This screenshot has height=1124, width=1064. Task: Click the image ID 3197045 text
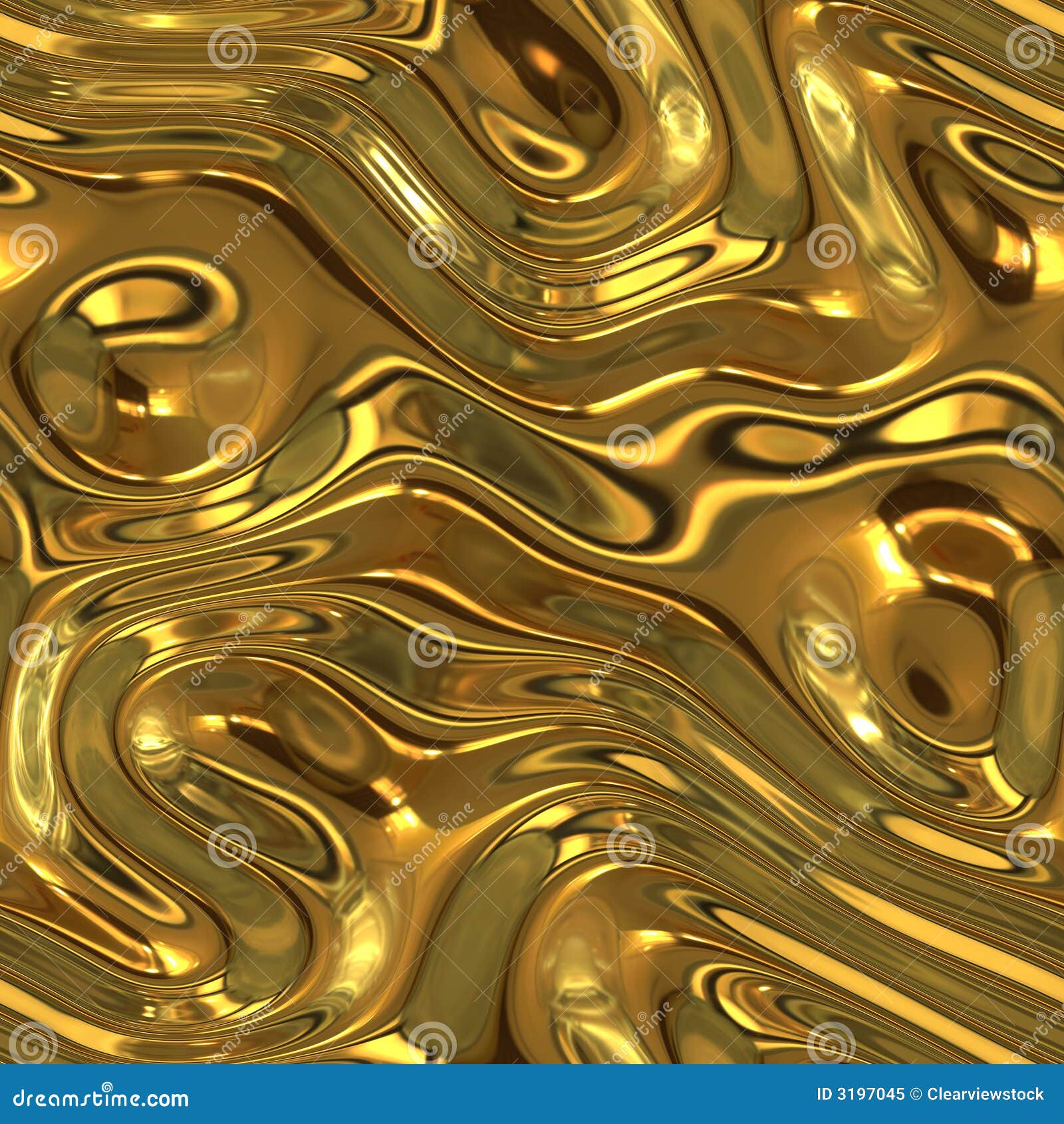[x=861, y=1093]
